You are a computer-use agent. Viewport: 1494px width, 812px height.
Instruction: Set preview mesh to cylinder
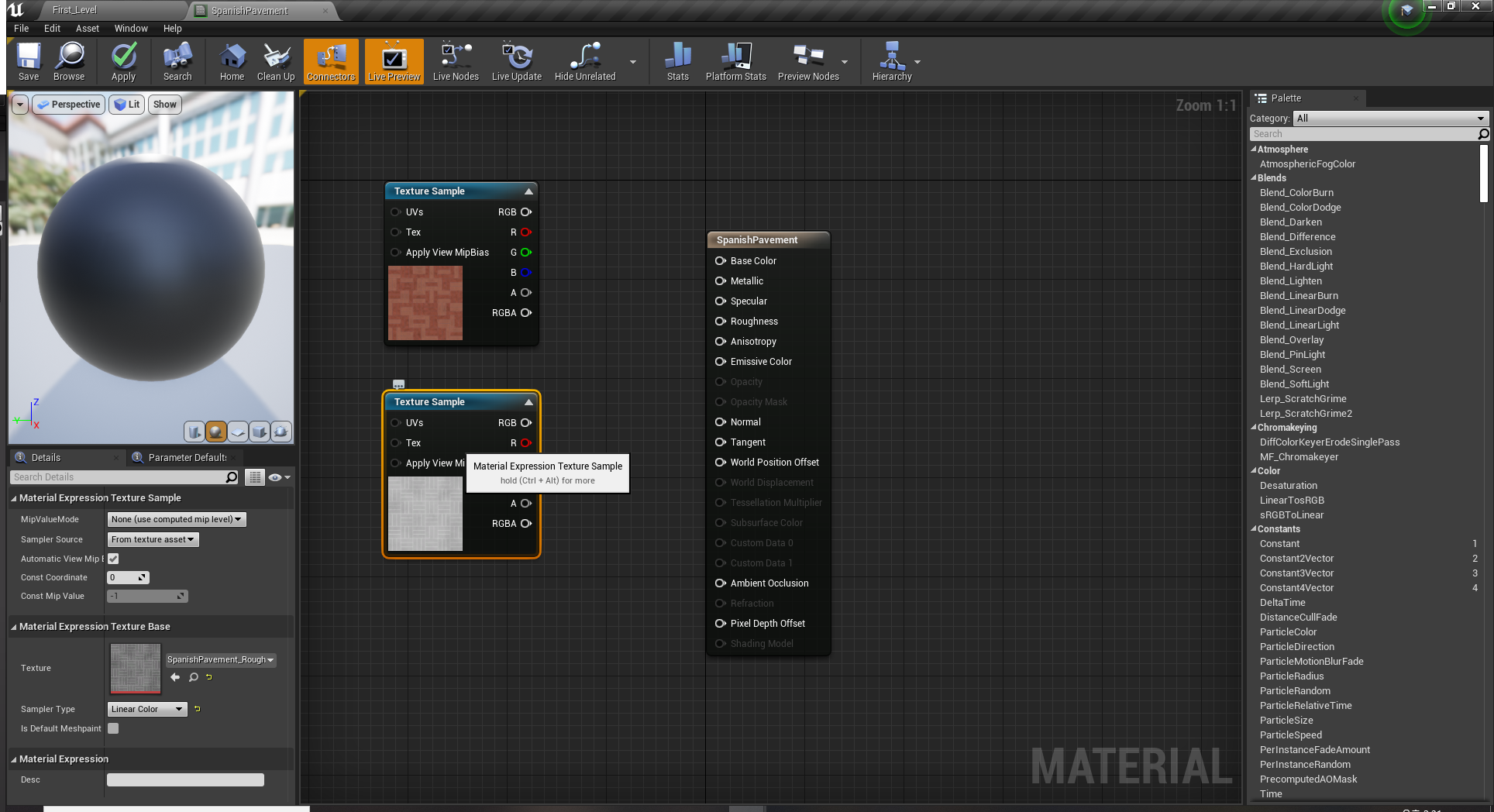(194, 432)
